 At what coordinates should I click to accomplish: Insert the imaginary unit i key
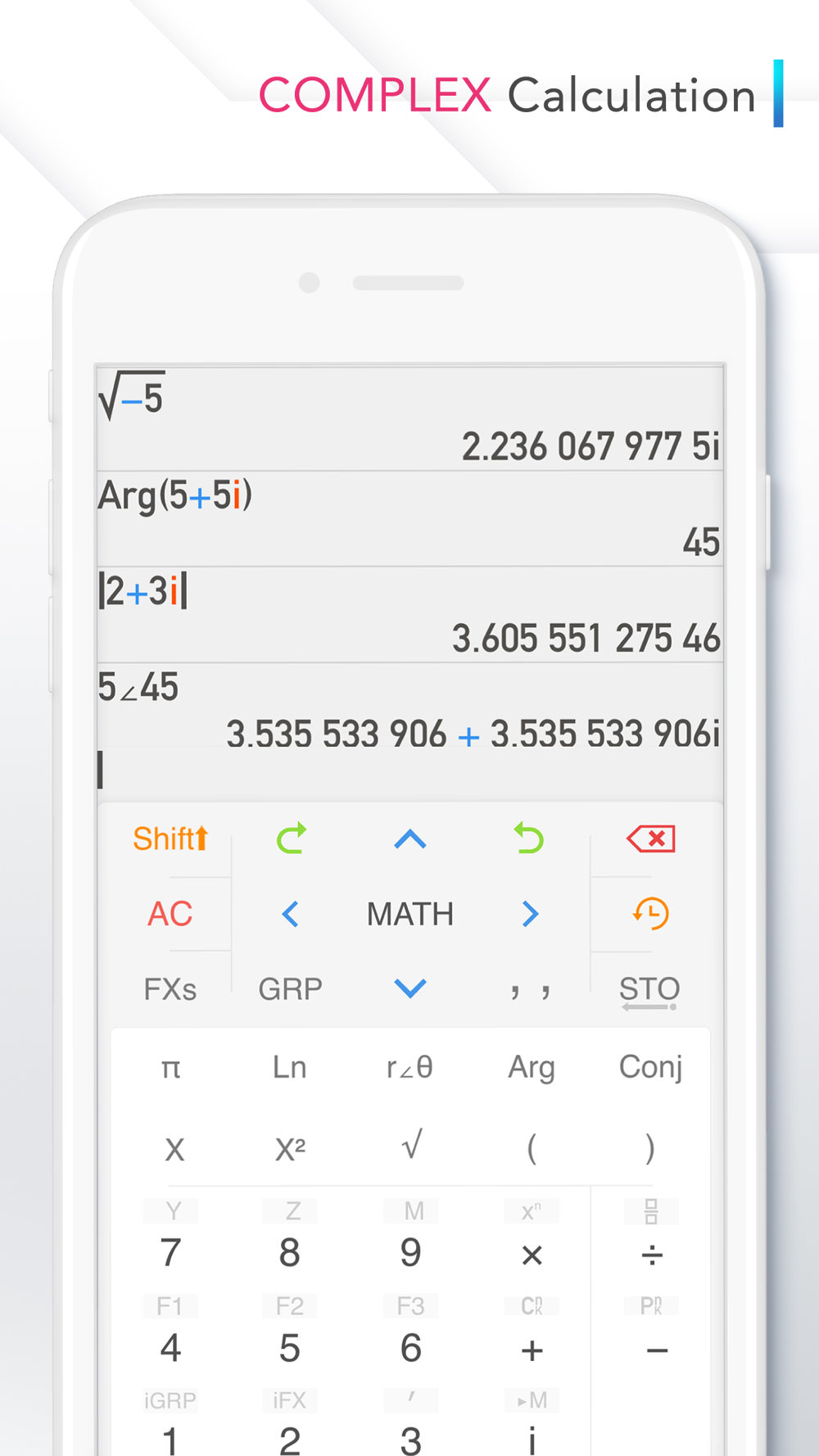click(532, 1441)
